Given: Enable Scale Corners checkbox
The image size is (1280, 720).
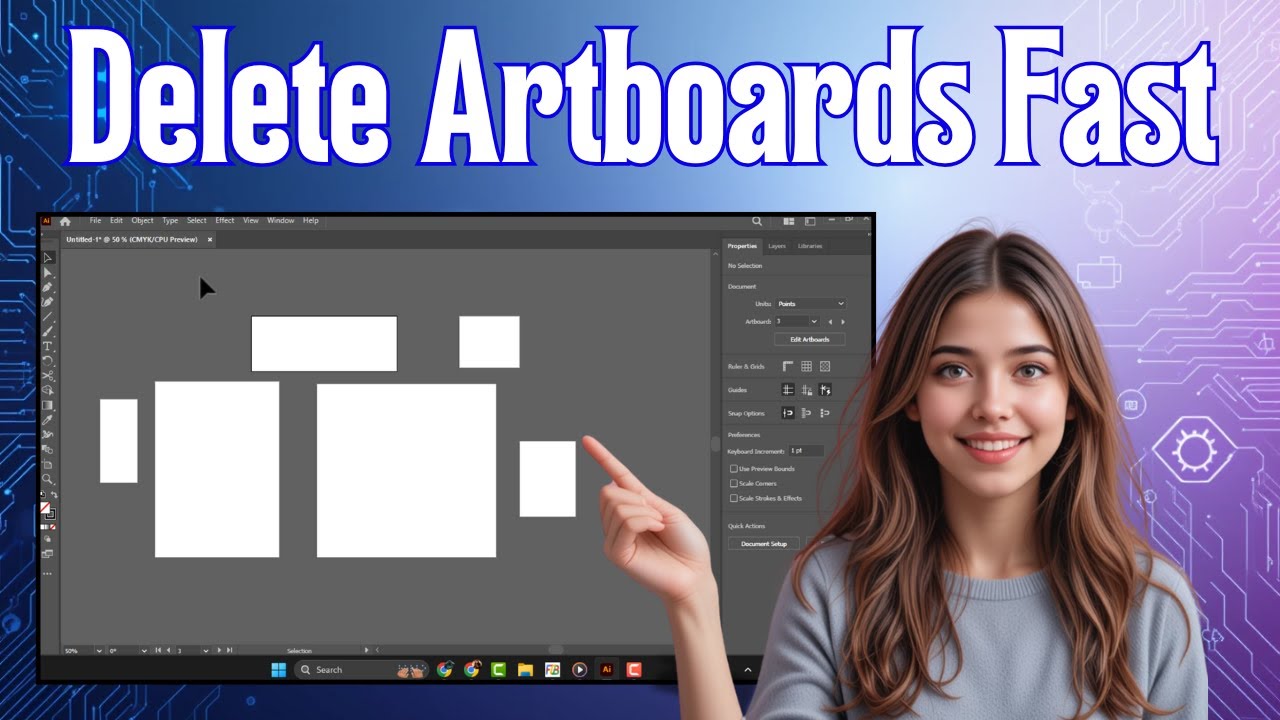Looking at the screenshot, I should click(x=733, y=484).
